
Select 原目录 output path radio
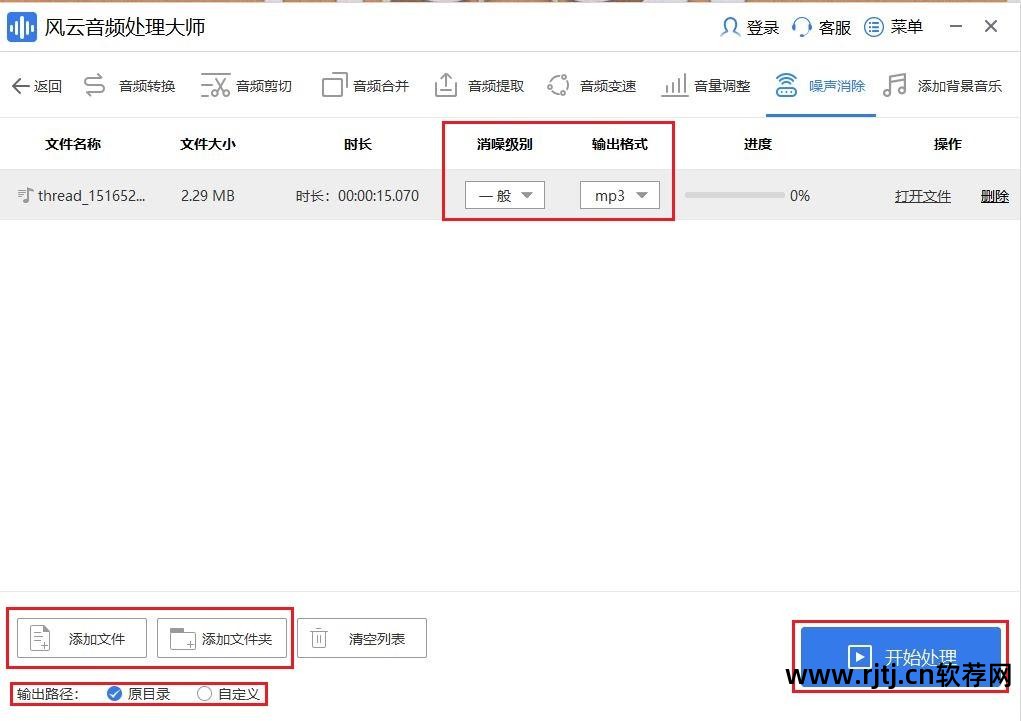(115, 694)
